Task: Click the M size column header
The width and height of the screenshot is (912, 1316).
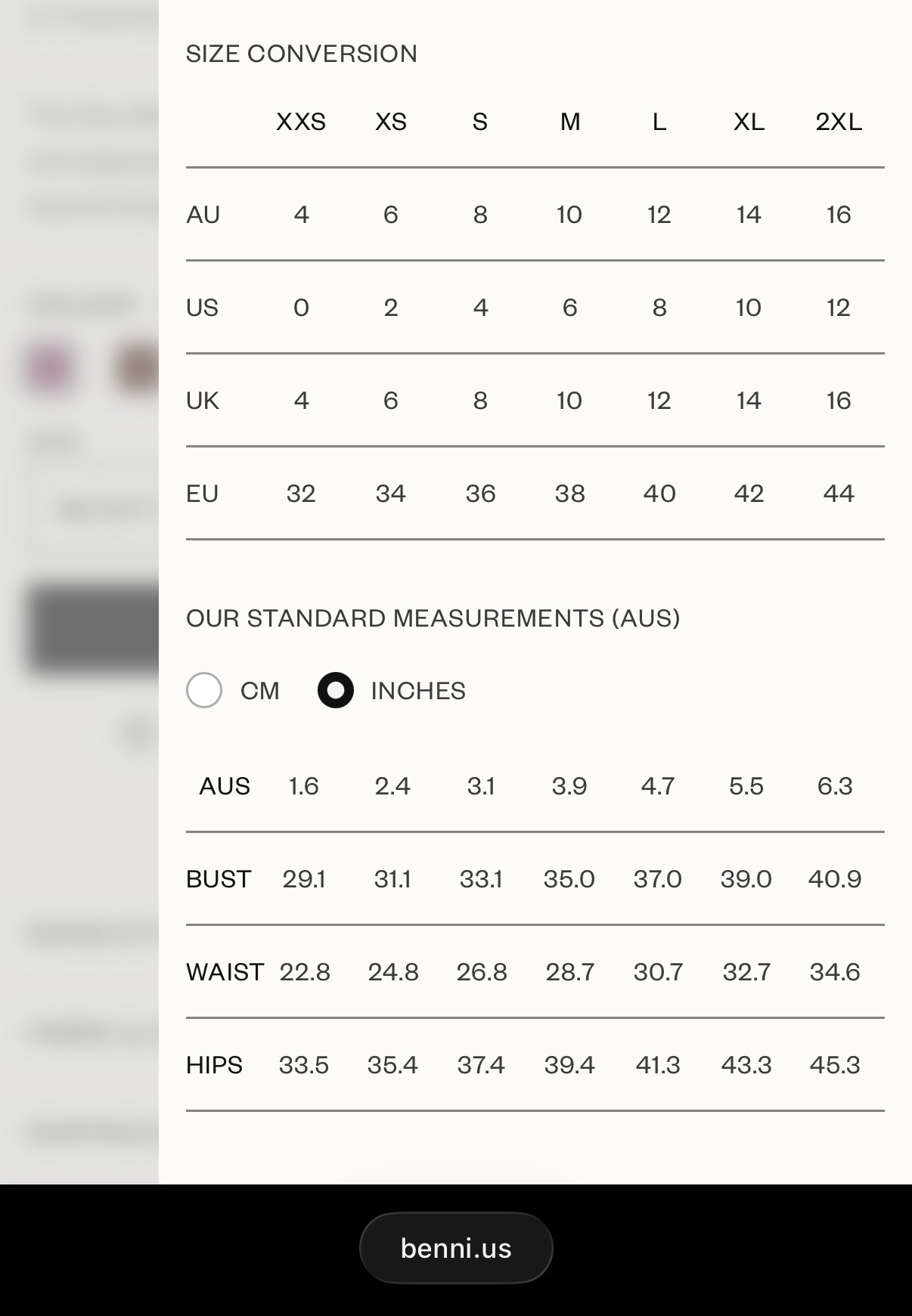Action: click(x=570, y=122)
